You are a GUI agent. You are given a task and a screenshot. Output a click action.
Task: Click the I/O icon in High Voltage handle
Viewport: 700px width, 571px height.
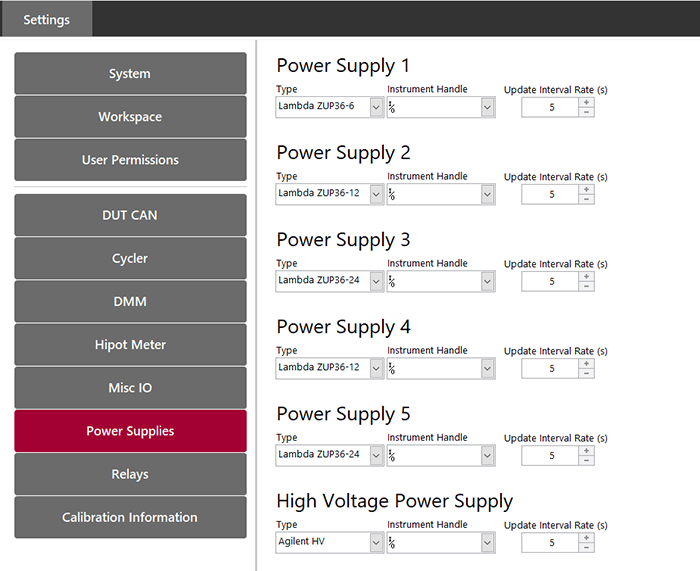click(392, 542)
